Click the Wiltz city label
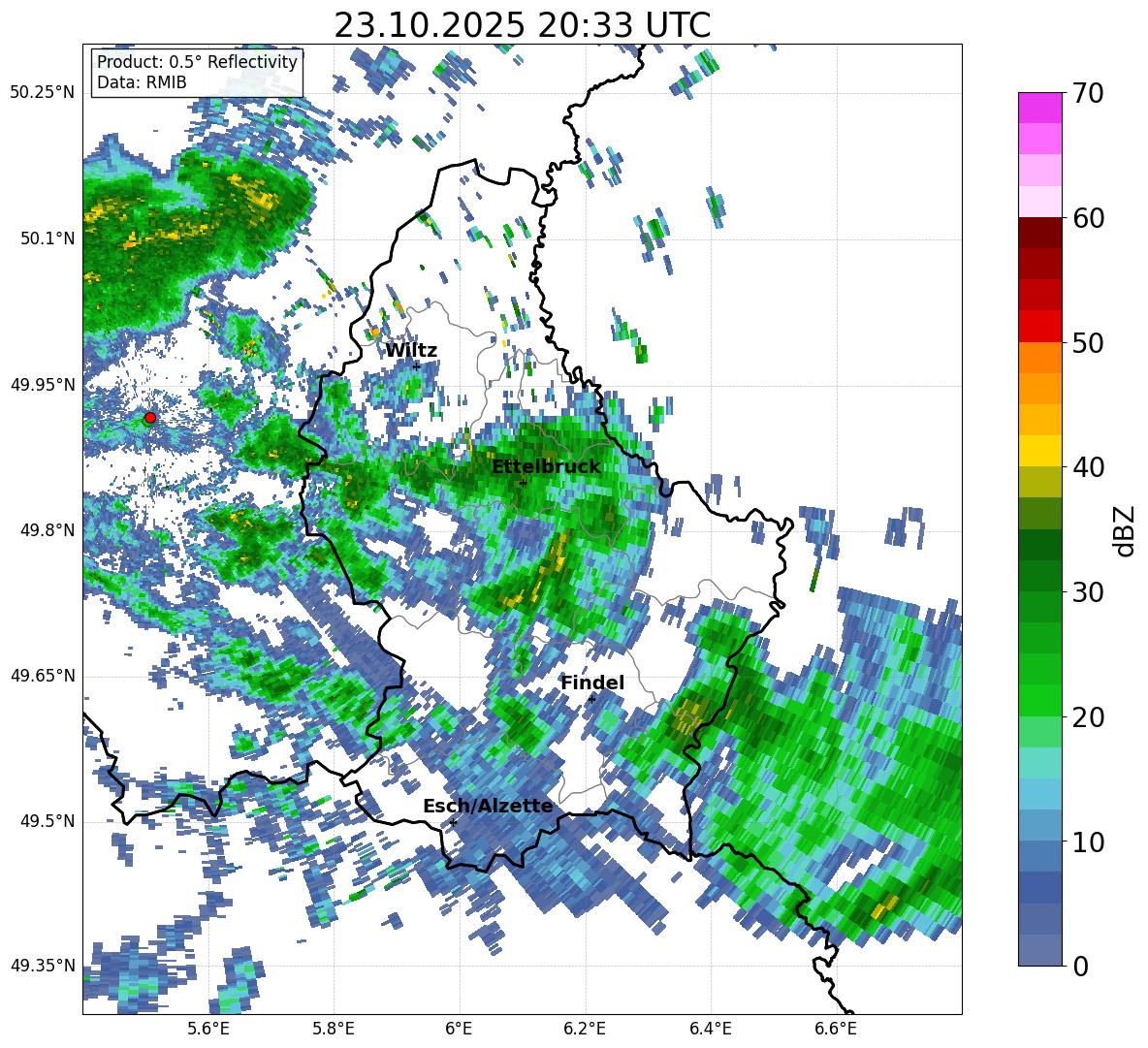Screen dimensions: 1148x1048 [x=411, y=351]
